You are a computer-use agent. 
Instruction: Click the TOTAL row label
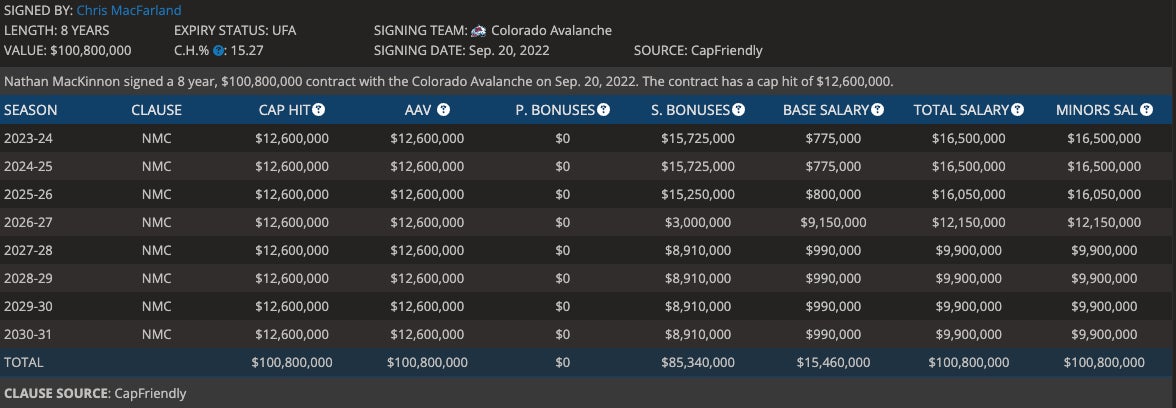tap(24, 362)
